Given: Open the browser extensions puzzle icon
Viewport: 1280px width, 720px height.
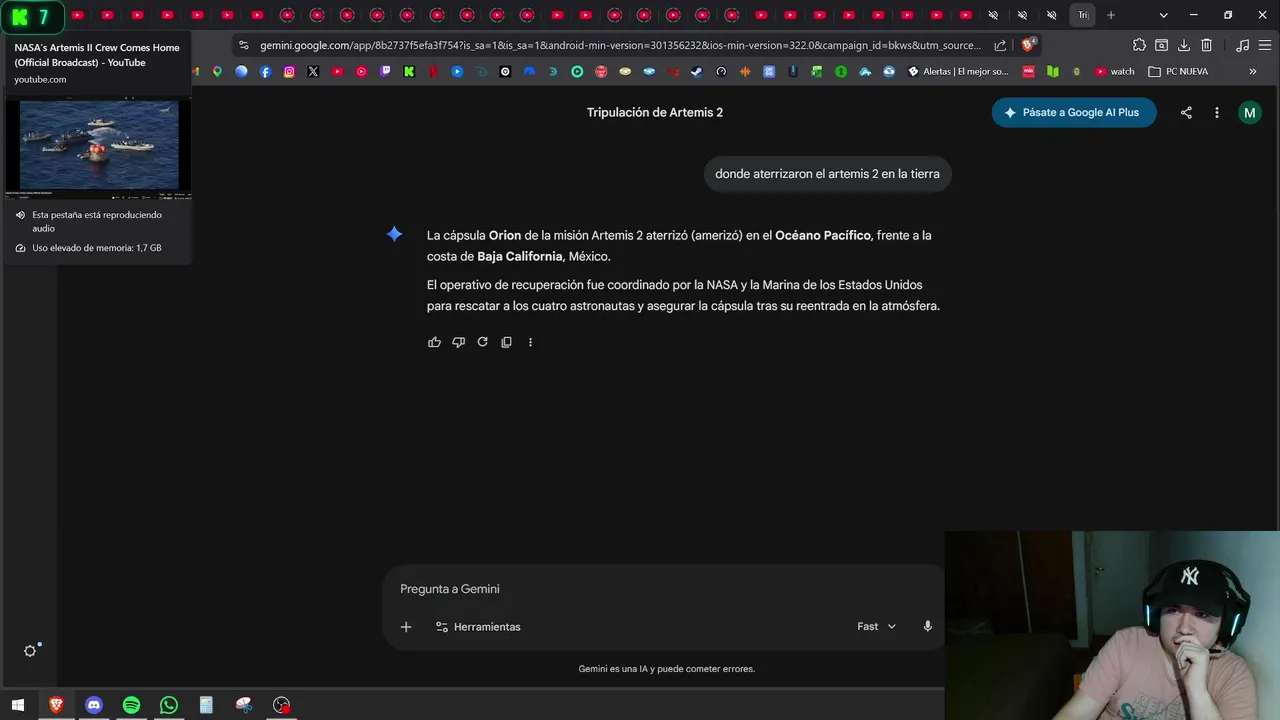Looking at the screenshot, I should [1139, 45].
